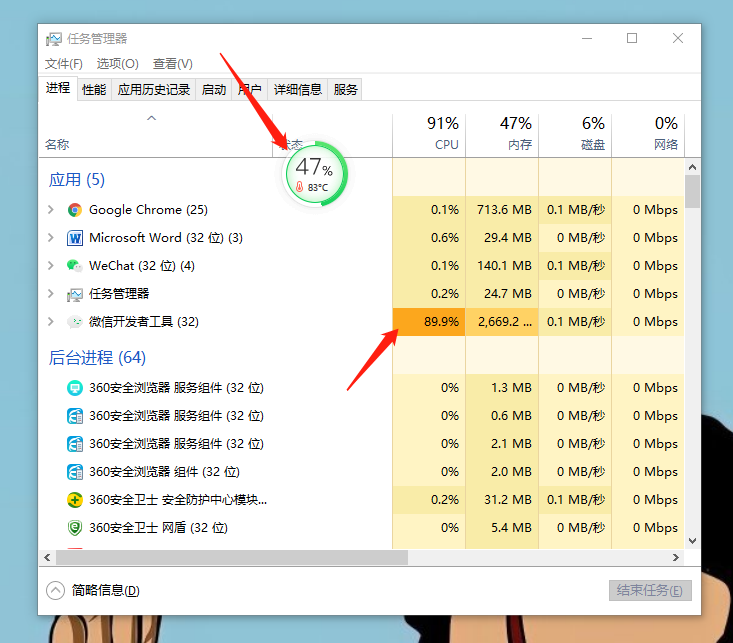Image resolution: width=733 pixels, height=643 pixels.
Task: Switch to the 进程 tab
Action: coord(58,88)
